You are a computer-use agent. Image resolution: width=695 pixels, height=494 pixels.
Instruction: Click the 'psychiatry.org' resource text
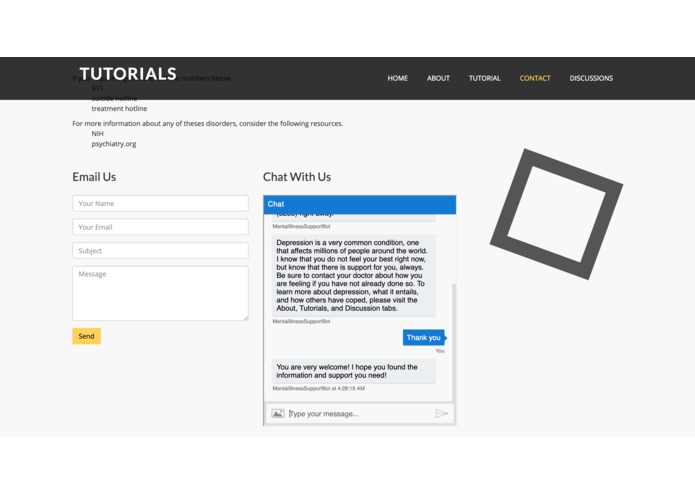[114, 144]
